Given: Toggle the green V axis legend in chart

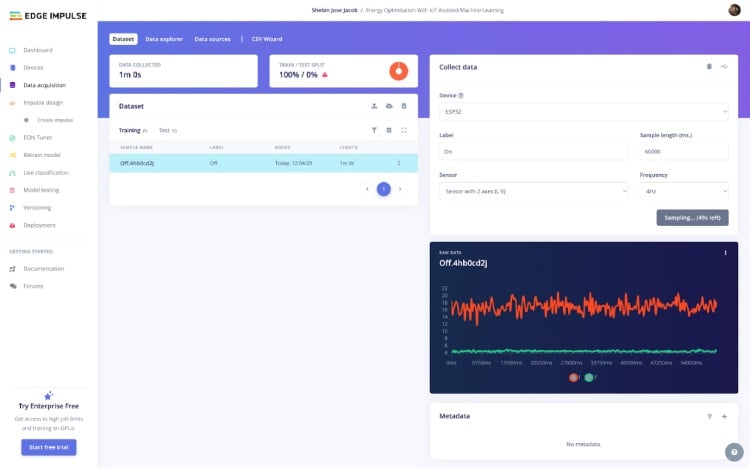Looking at the screenshot, I should 589,377.
